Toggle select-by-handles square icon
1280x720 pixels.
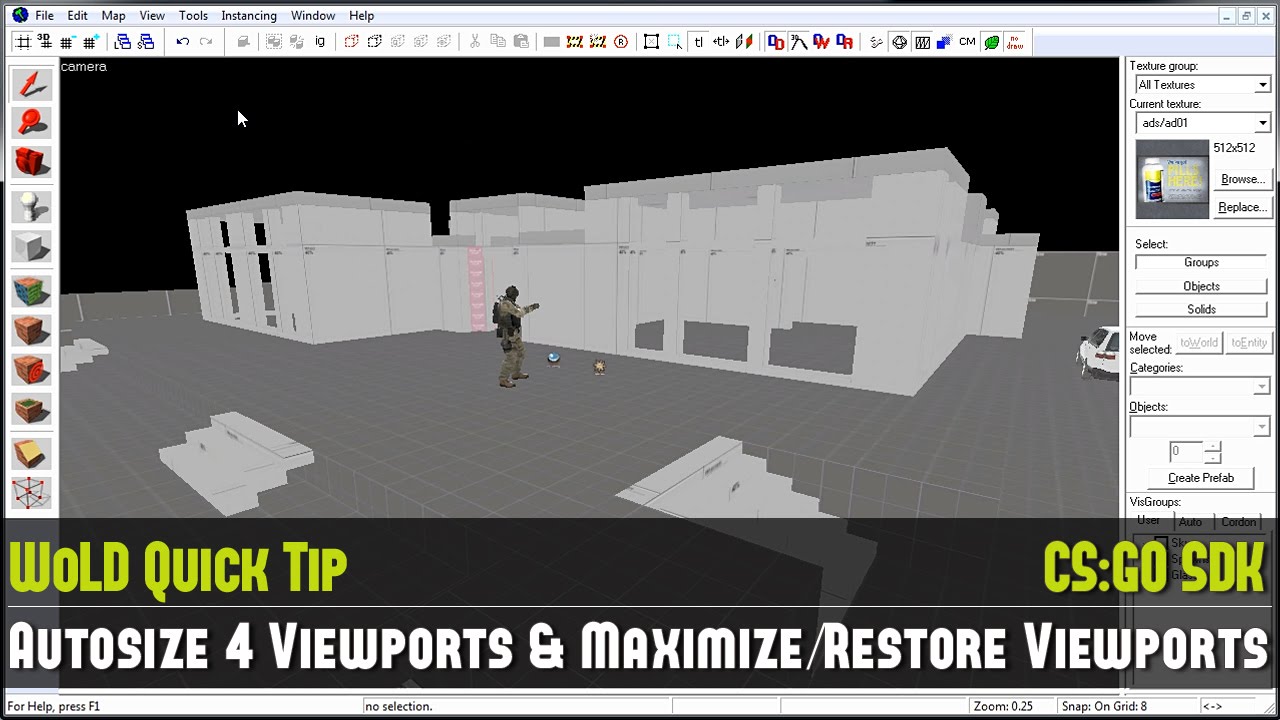tap(651, 42)
